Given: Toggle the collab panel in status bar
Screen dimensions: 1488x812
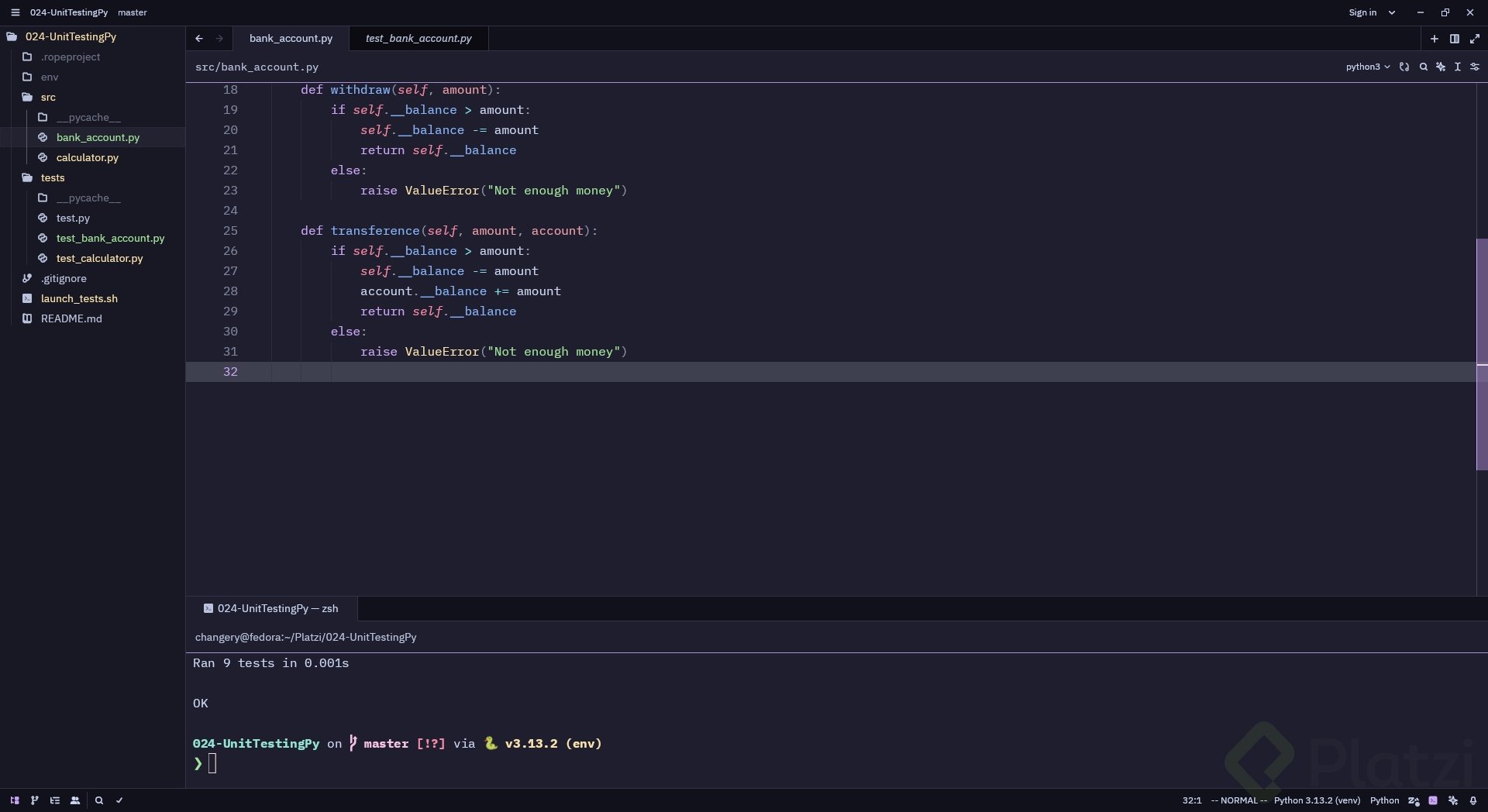Looking at the screenshot, I should [75, 800].
